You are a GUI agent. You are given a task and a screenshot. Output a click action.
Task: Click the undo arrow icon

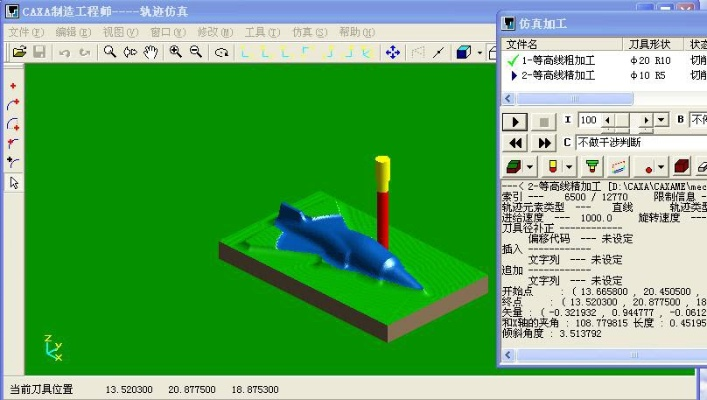(x=64, y=53)
